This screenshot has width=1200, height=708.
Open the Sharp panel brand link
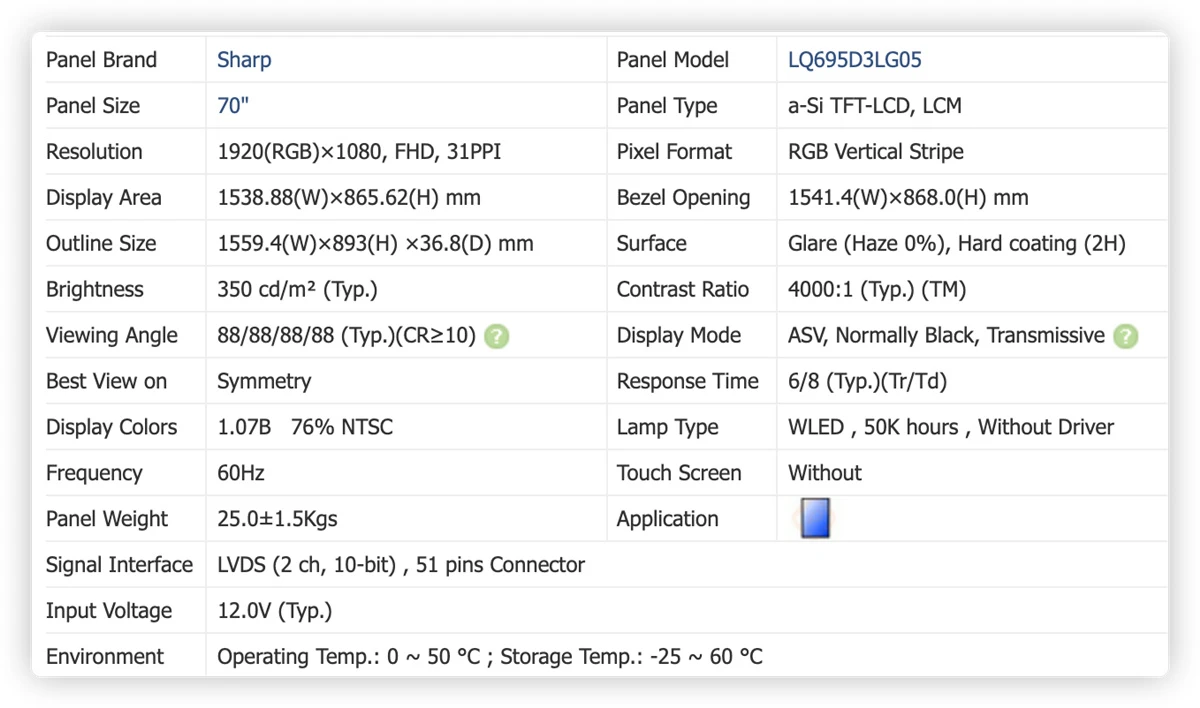tap(244, 60)
